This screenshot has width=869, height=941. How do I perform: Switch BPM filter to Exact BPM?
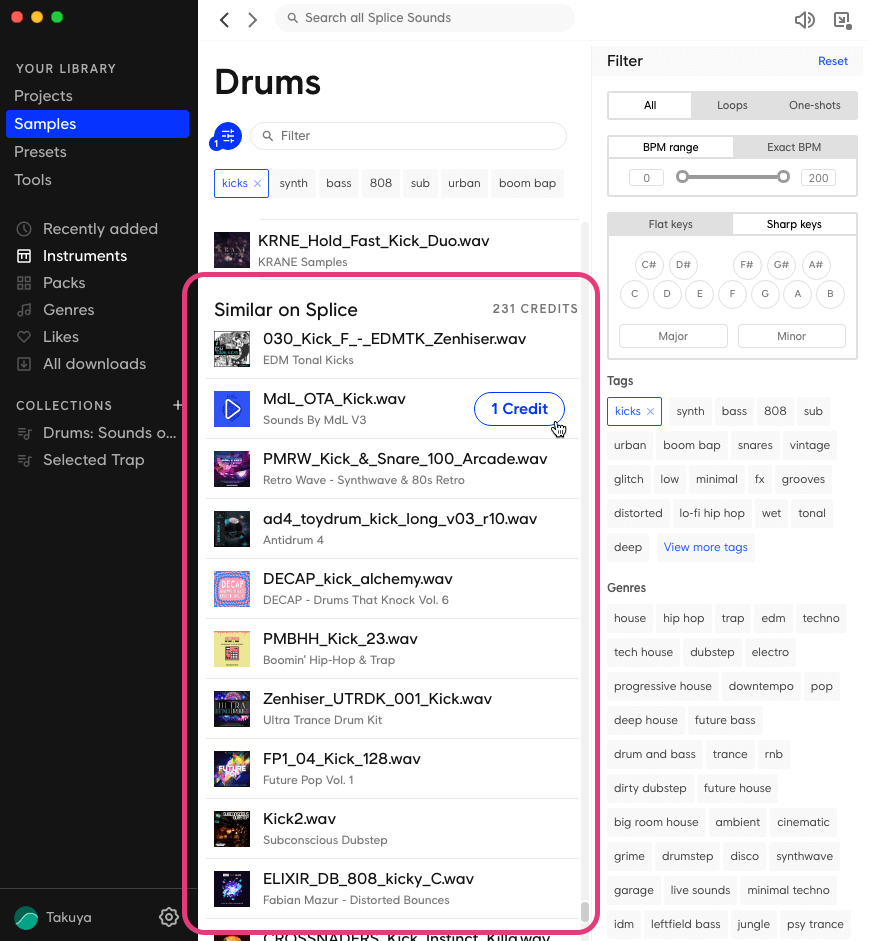[794, 146]
